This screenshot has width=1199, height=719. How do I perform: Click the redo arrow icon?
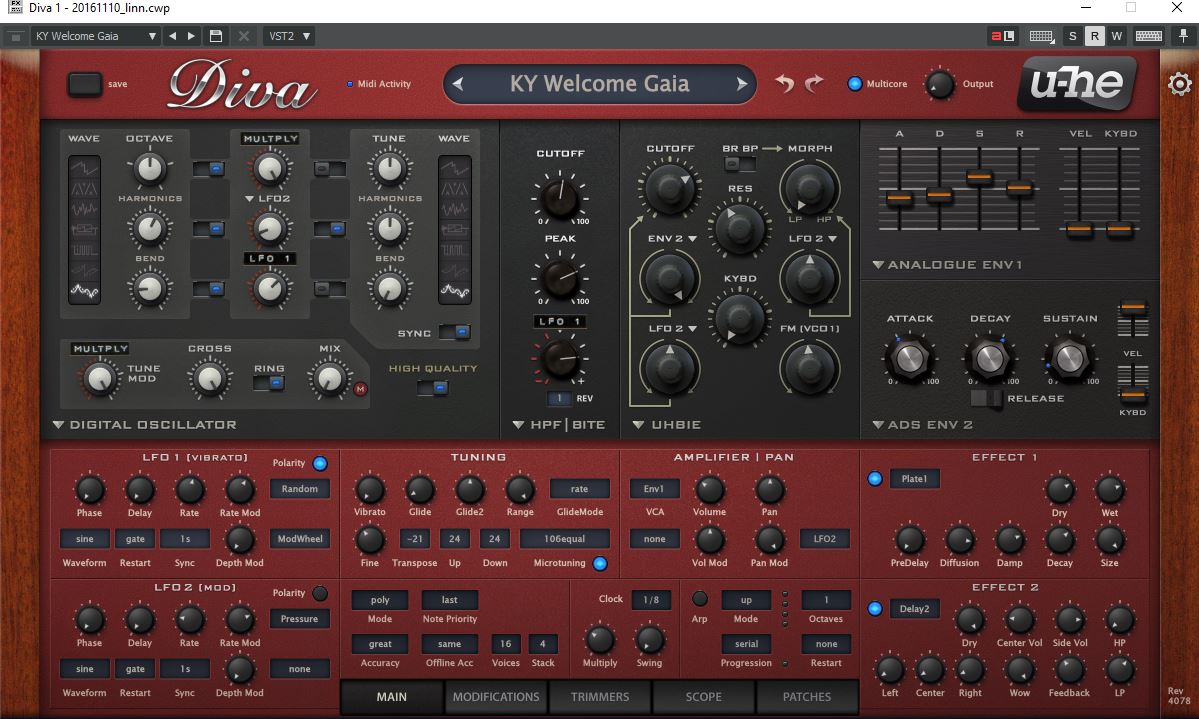click(814, 83)
